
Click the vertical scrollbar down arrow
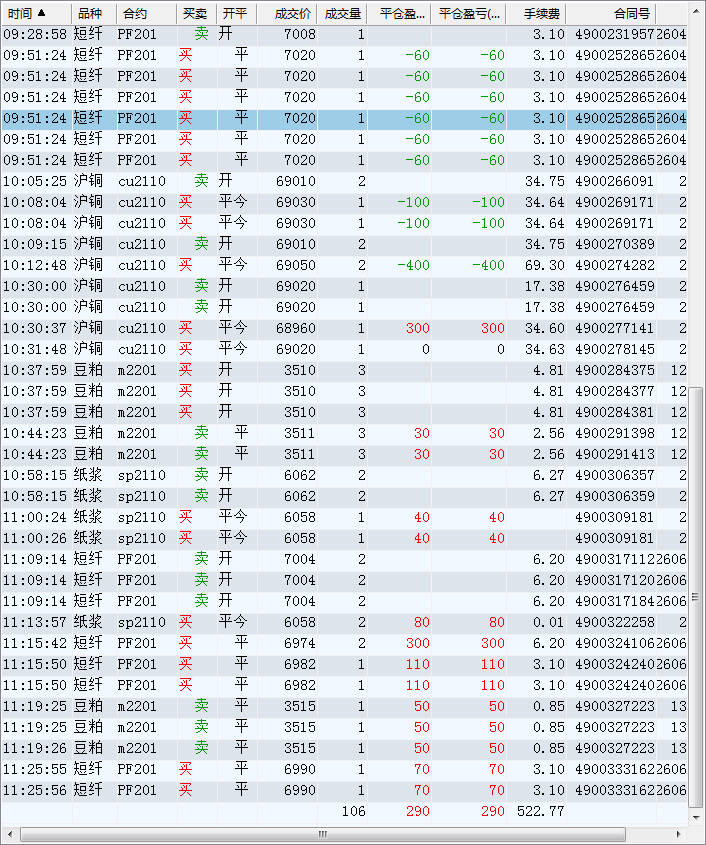tap(697, 816)
